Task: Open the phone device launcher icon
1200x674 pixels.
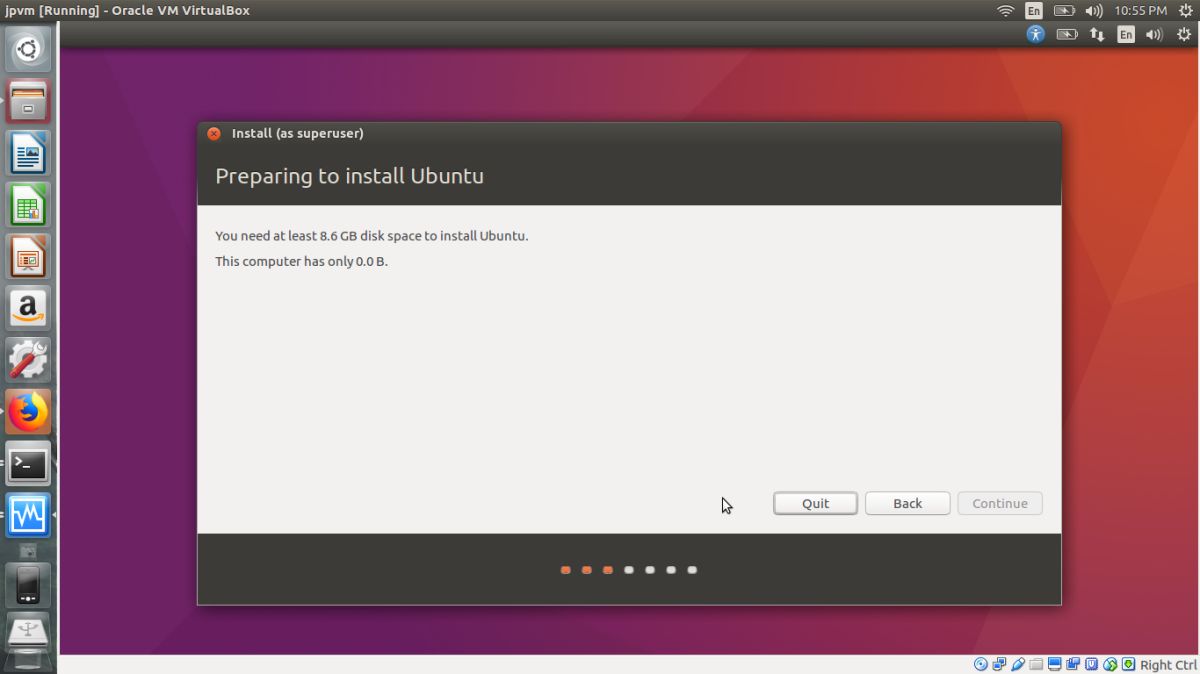Action: pyautogui.click(x=28, y=586)
